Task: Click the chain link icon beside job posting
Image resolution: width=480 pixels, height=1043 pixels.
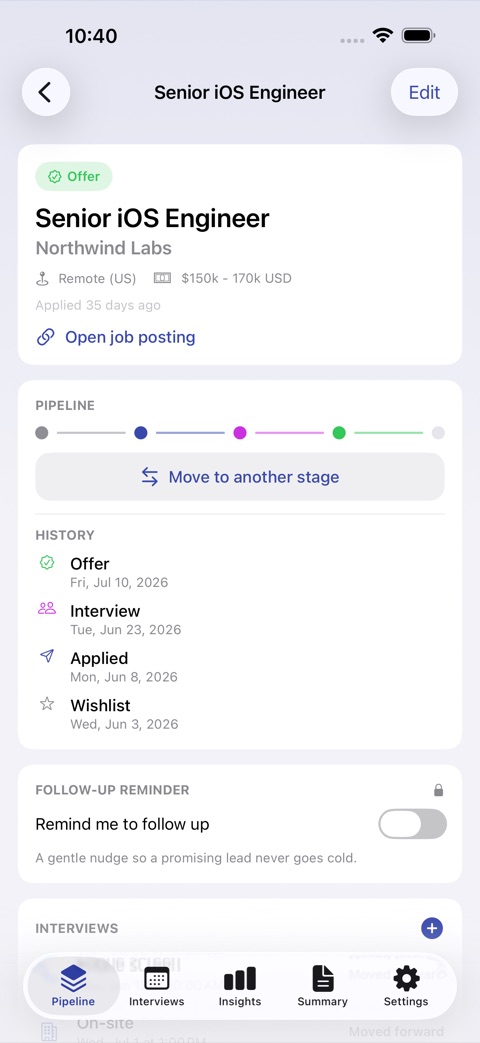Action: (45, 337)
